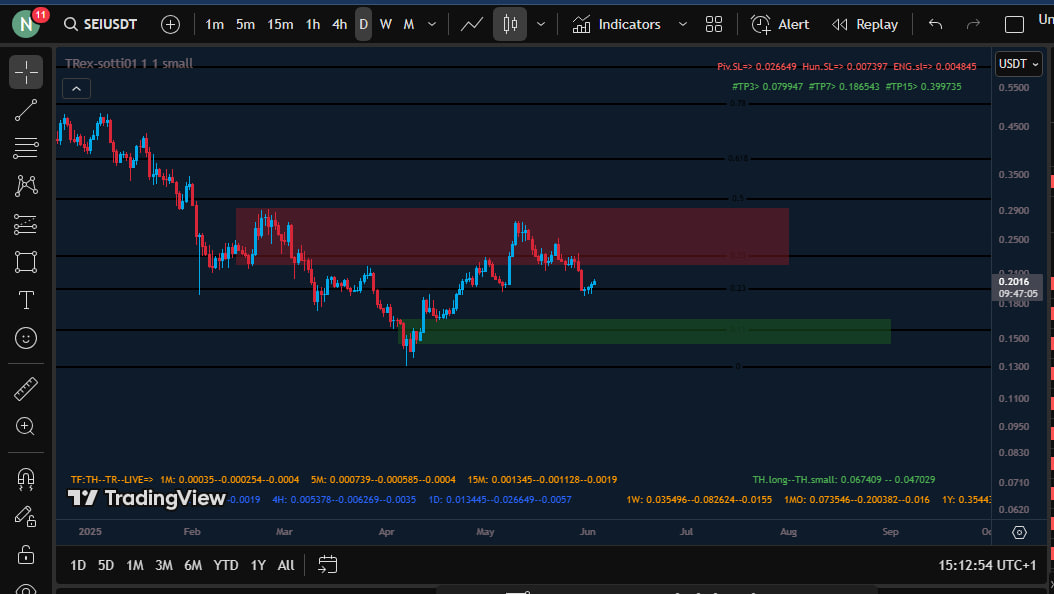Open the Fibonacci retracement tool group

[26, 148]
